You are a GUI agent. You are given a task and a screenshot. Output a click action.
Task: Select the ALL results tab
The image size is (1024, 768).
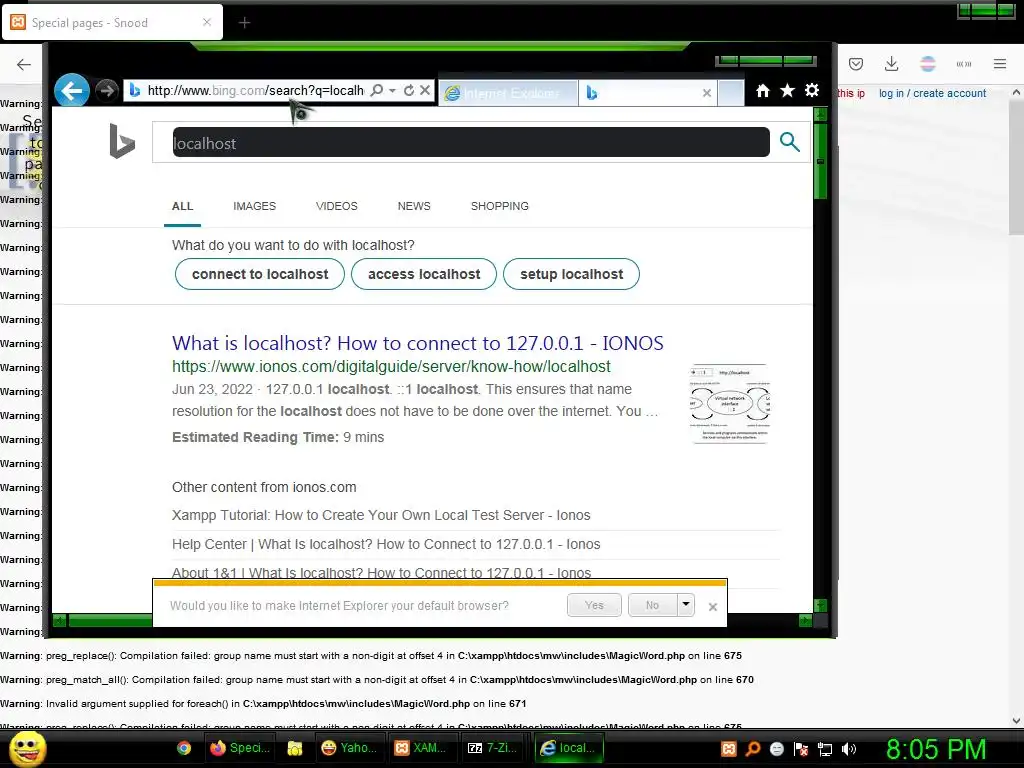tap(182, 206)
